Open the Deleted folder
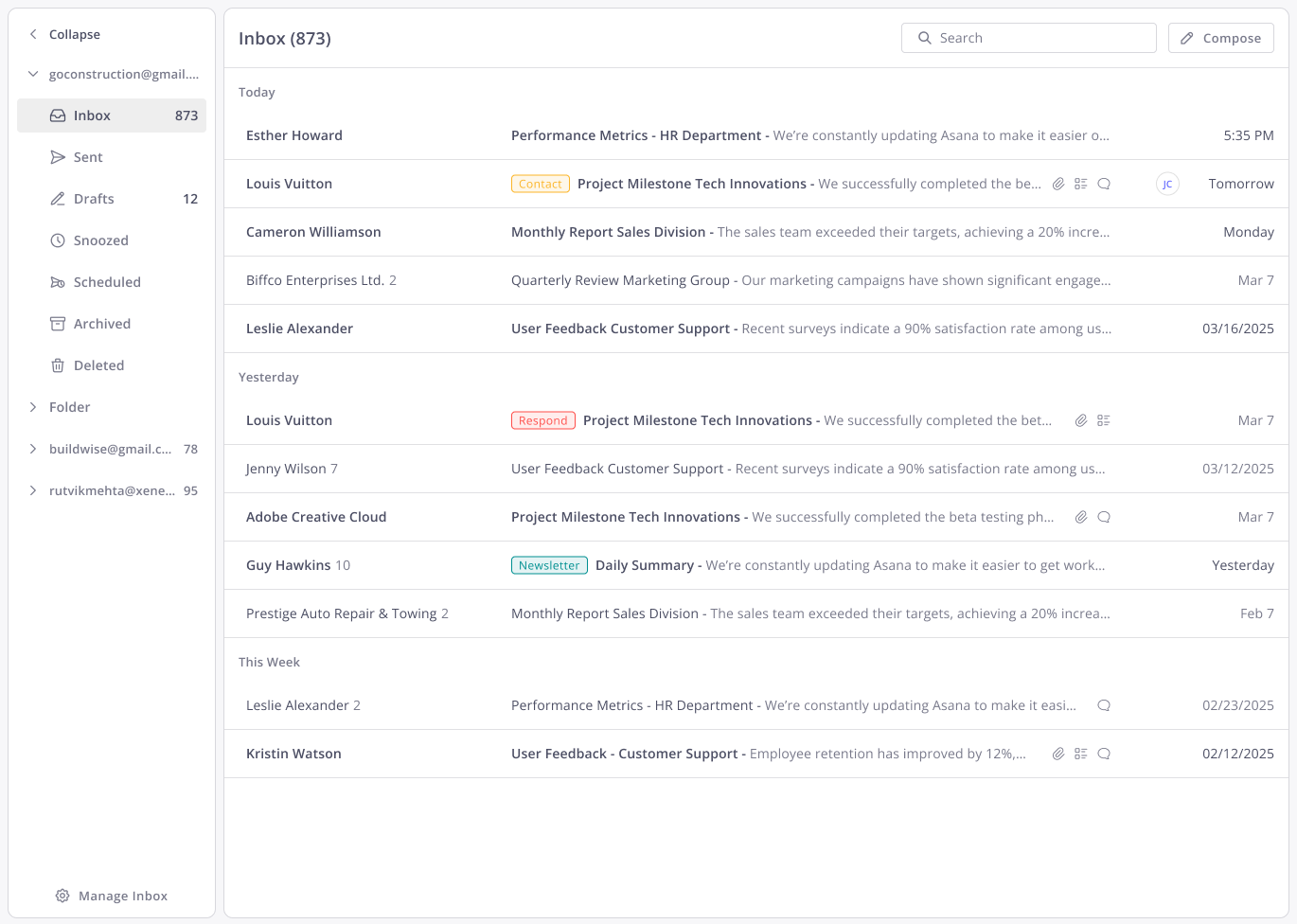Image resolution: width=1297 pixels, height=924 pixels. 112,365
